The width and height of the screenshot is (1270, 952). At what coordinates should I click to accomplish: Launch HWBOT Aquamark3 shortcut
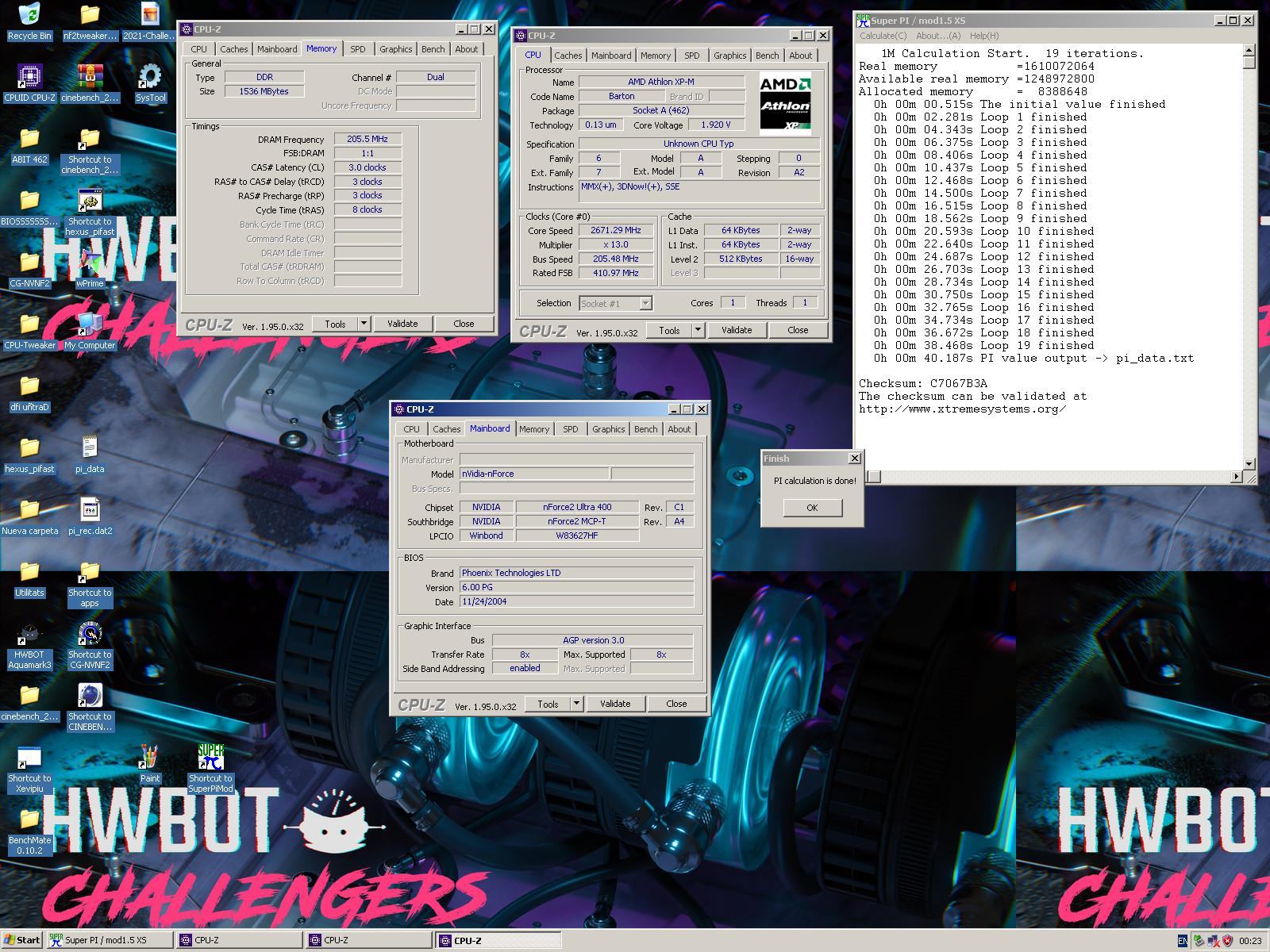click(29, 646)
